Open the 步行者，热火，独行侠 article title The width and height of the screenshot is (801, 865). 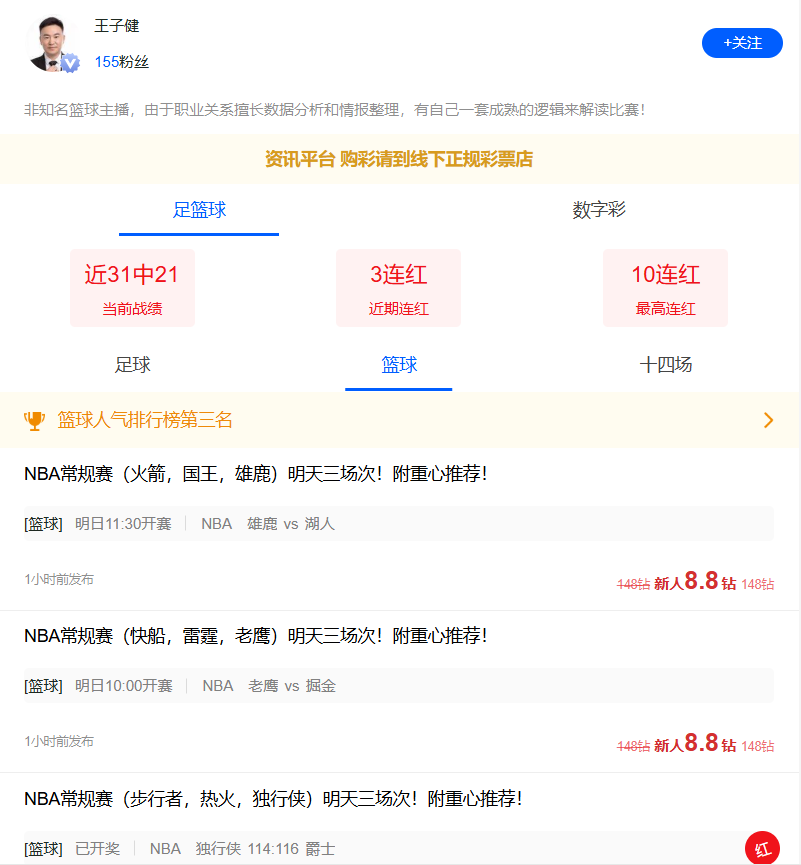272,799
